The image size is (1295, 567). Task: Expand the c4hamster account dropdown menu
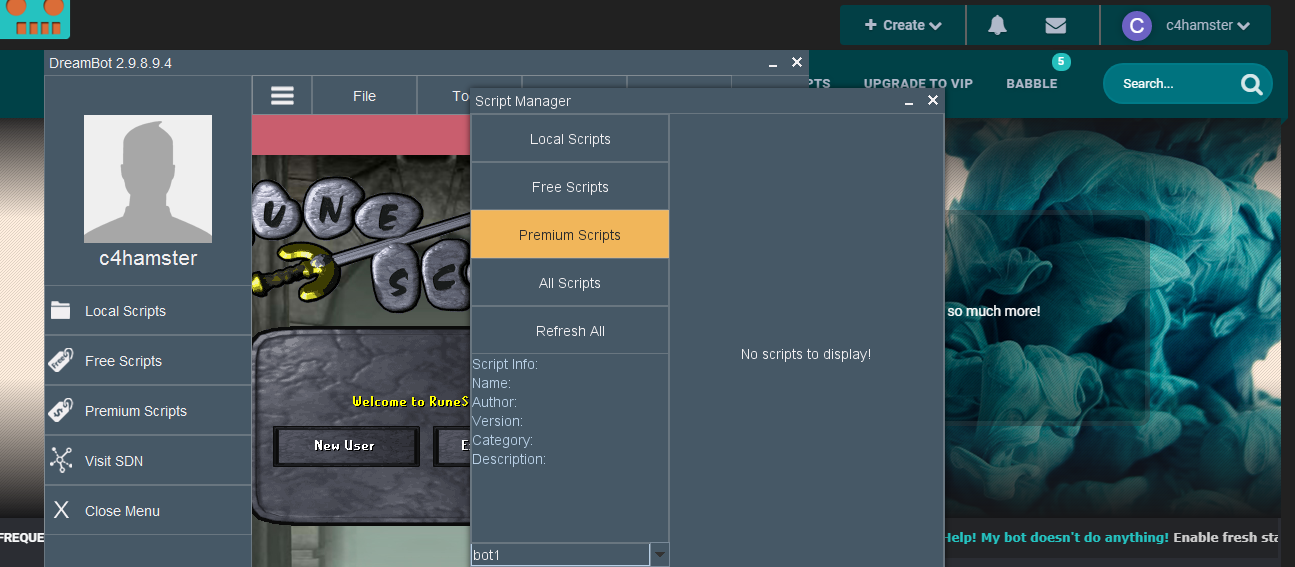[1207, 25]
